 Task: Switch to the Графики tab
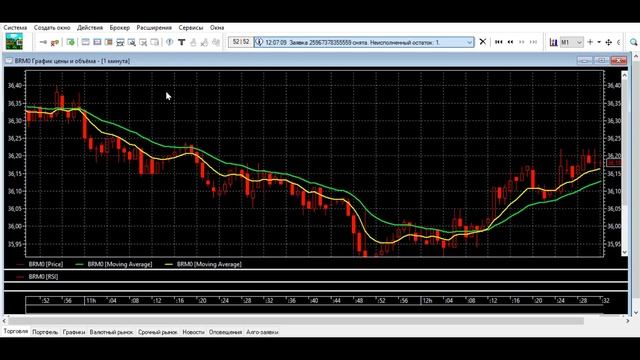(x=74, y=332)
